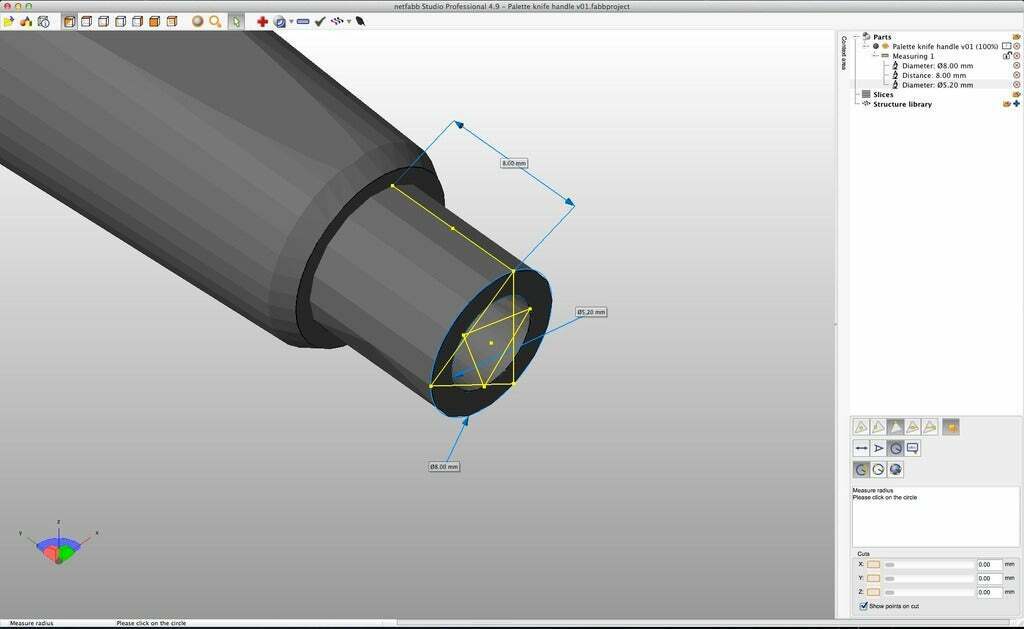Image resolution: width=1024 pixels, height=629 pixels.
Task: Click the zoom to sphere icon
Action: [x=197, y=22]
